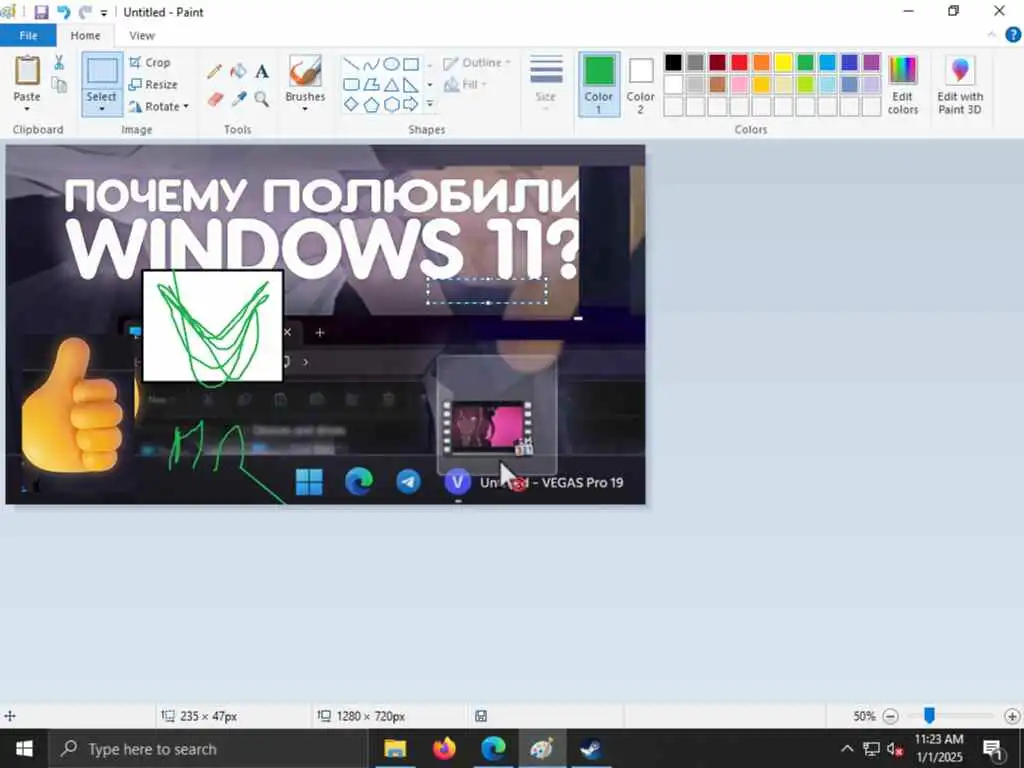Choose the Curve shape

point(371,64)
